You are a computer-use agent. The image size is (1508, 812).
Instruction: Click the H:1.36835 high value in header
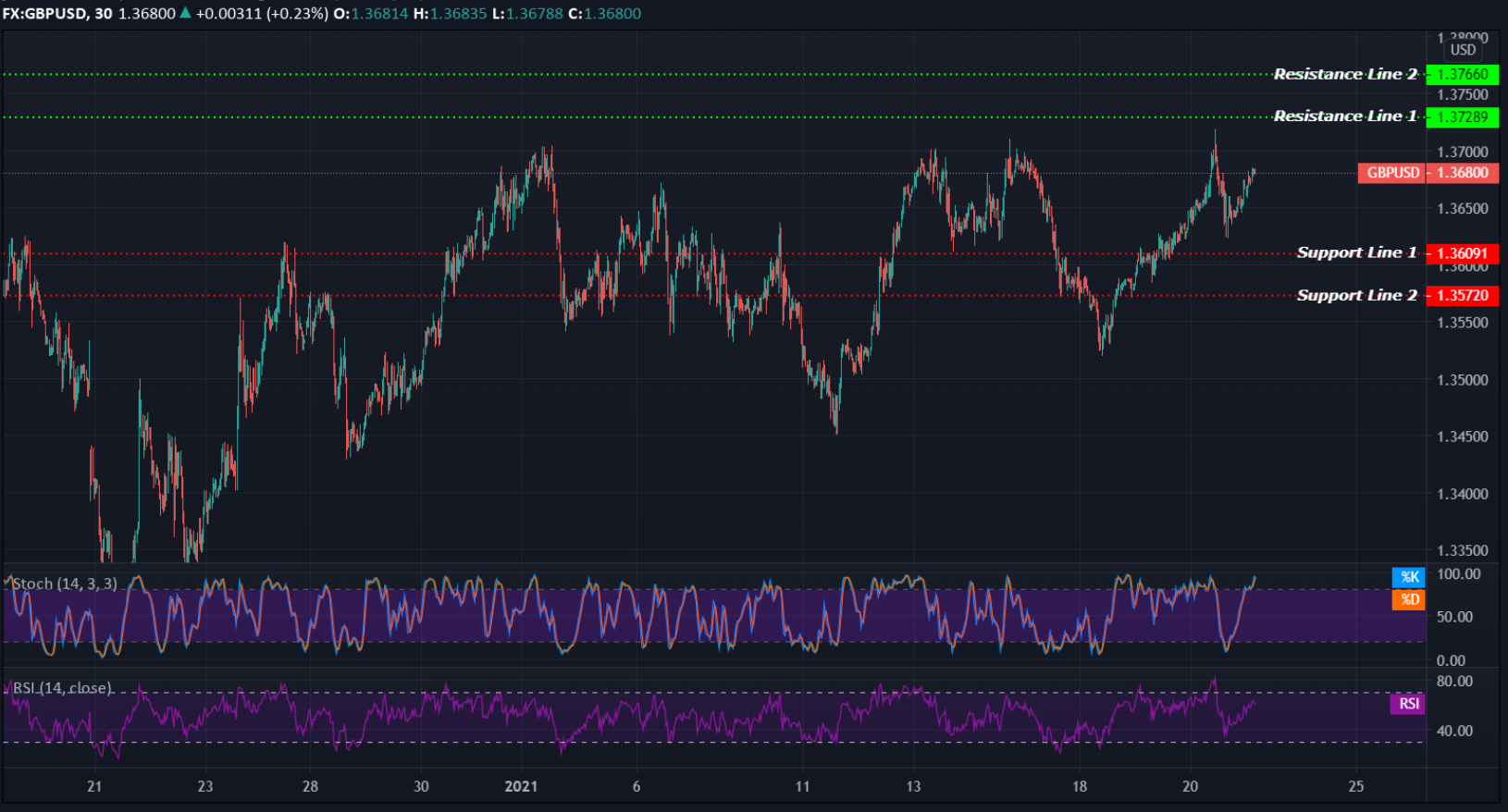(450, 14)
